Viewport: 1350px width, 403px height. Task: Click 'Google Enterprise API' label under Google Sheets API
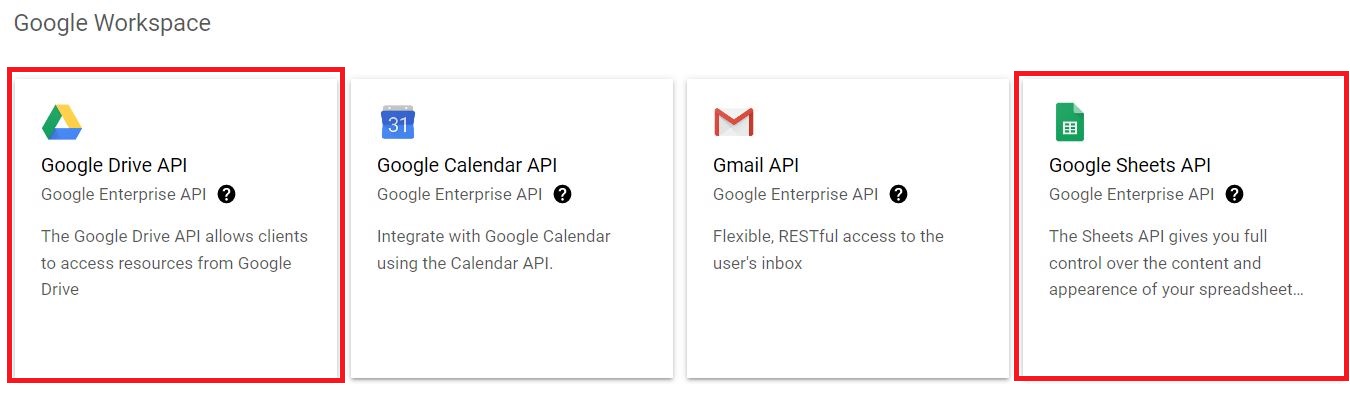pos(1131,194)
